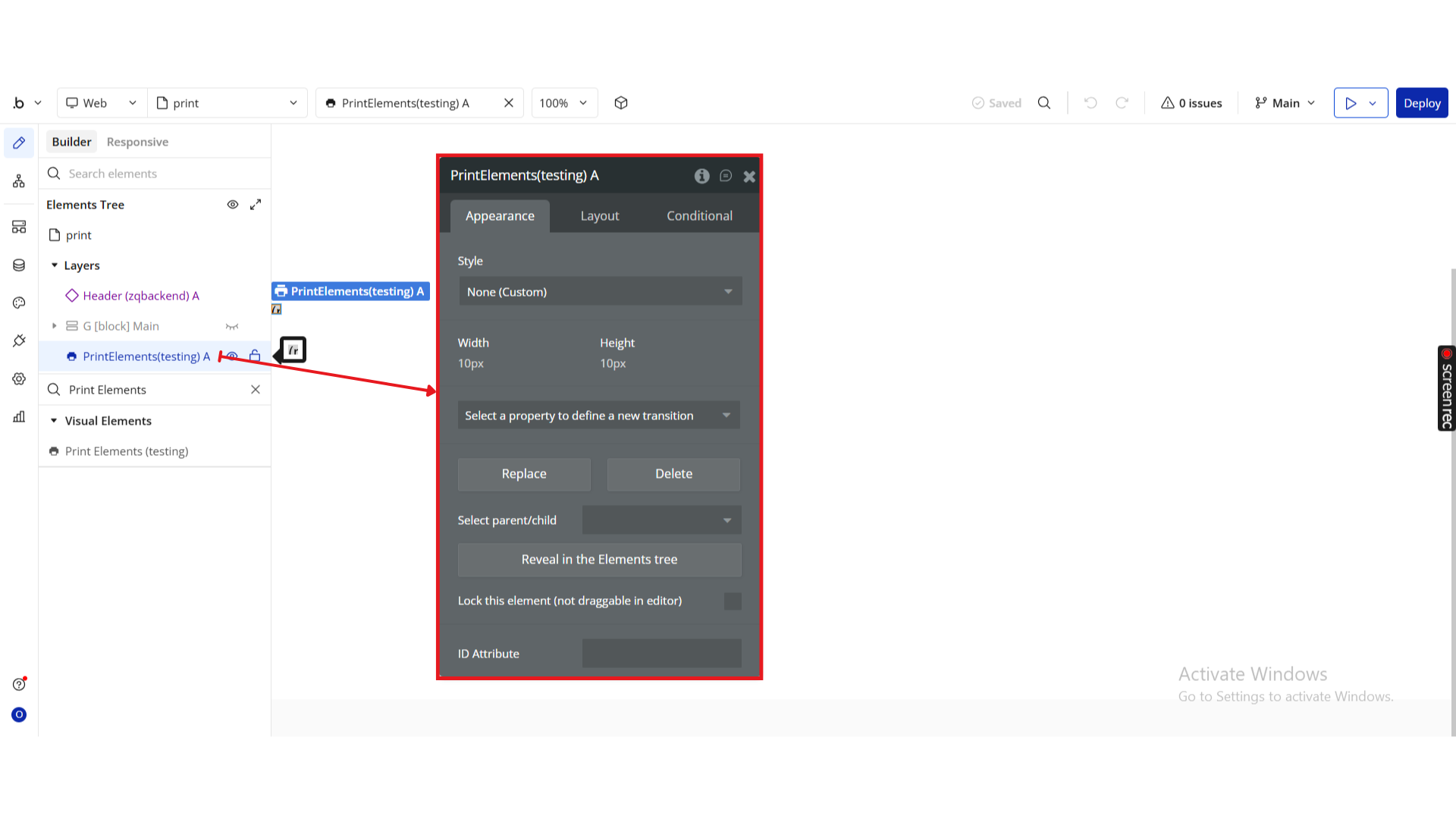Click the search magnifier in top bar

click(1044, 103)
